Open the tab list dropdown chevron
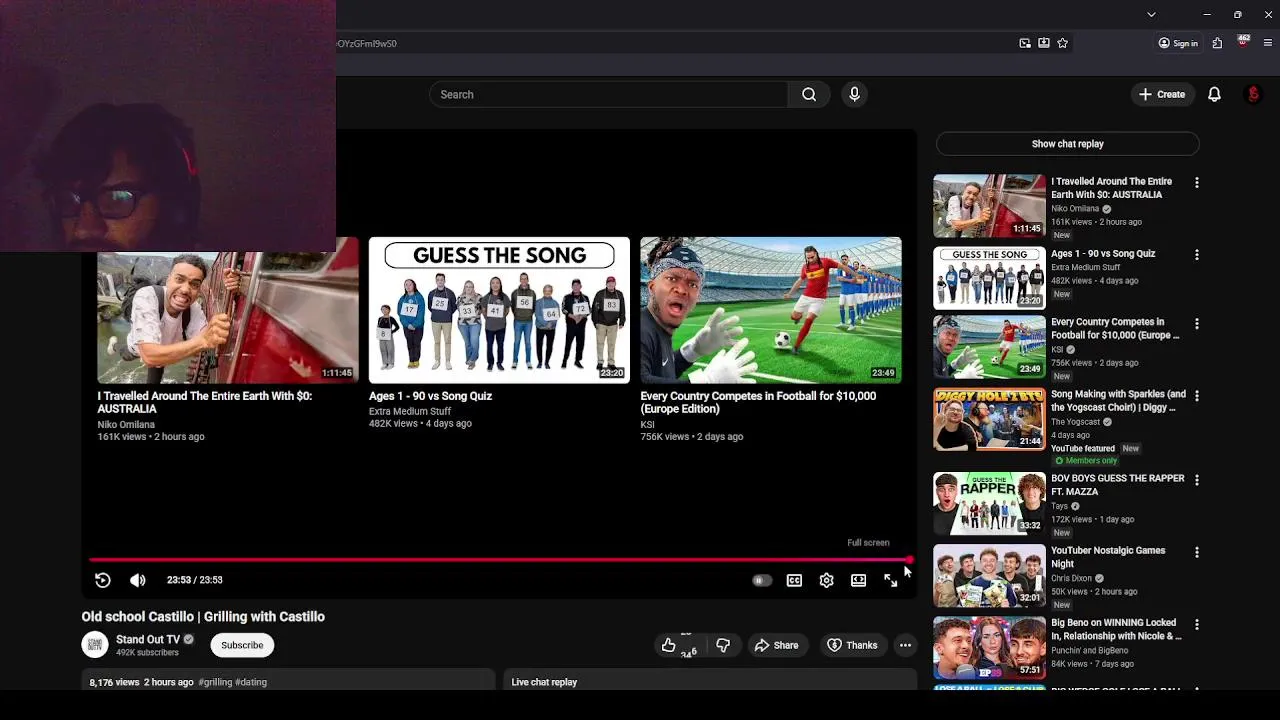The width and height of the screenshot is (1280, 720). (x=1151, y=14)
